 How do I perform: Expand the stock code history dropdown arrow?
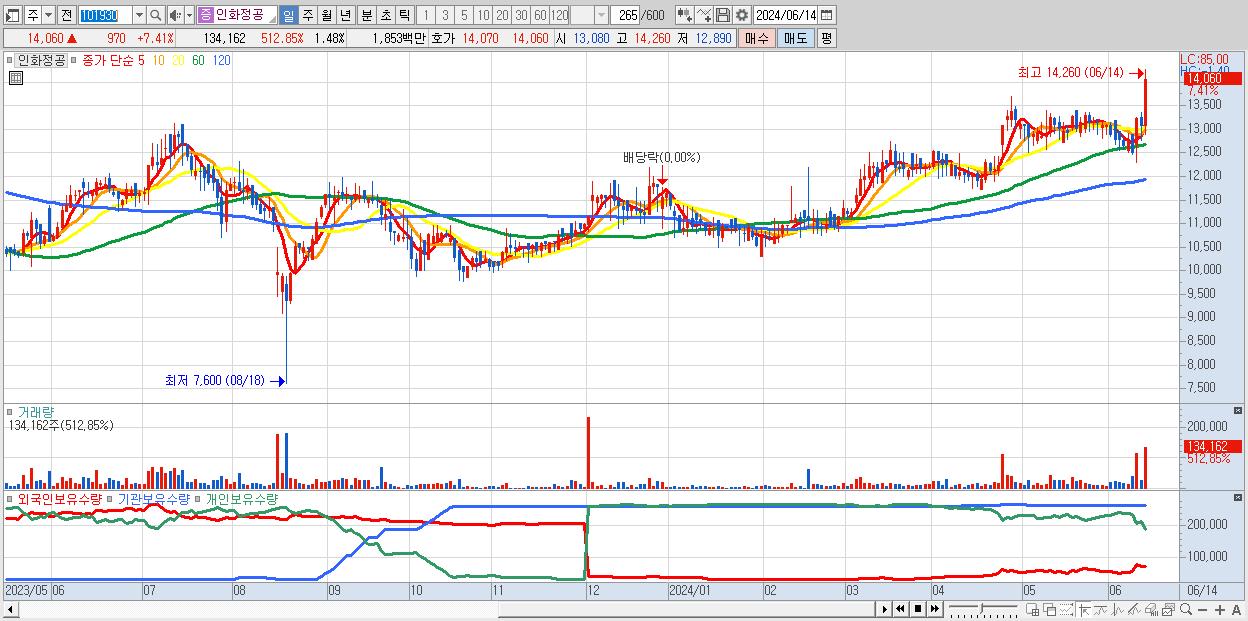click(x=139, y=15)
